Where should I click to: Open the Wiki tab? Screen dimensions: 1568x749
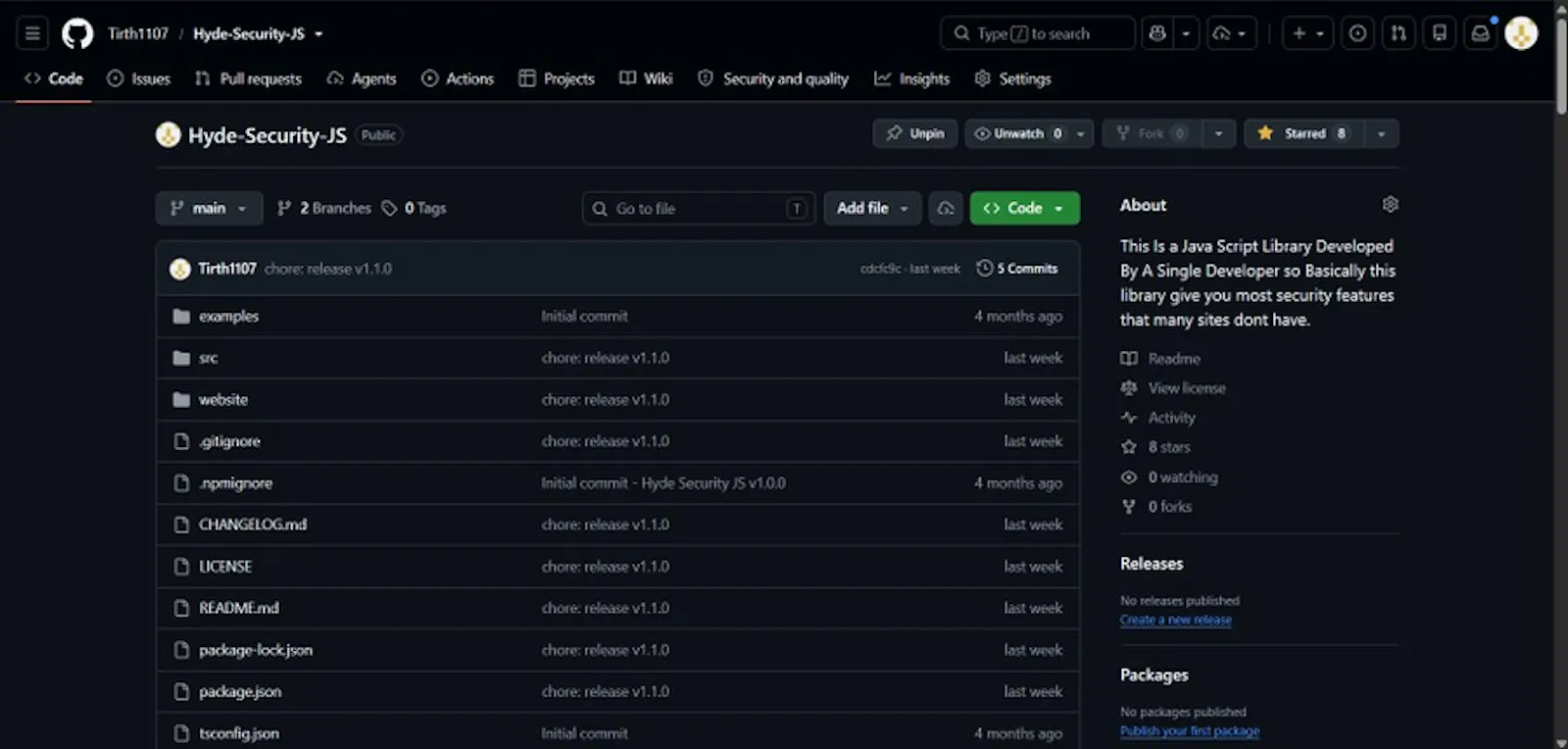pos(646,78)
